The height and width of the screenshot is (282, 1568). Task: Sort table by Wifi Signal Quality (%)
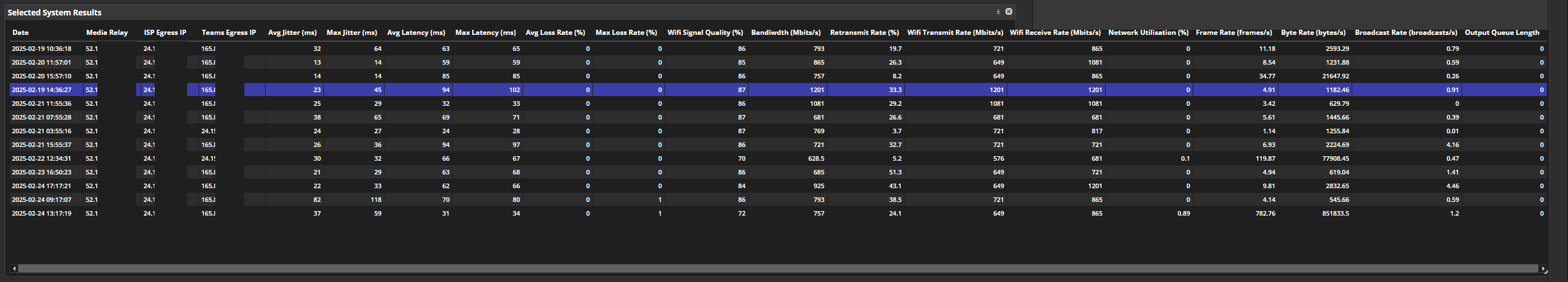click(705, 33)
